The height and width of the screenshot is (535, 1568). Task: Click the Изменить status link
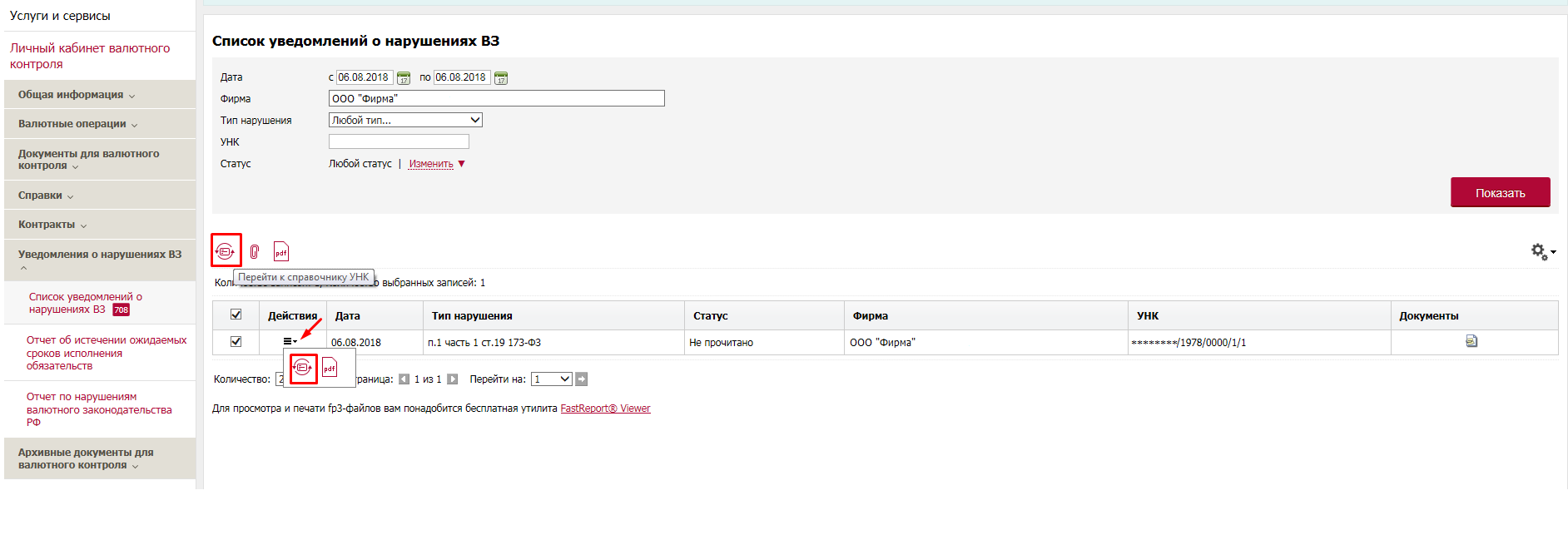431,164
